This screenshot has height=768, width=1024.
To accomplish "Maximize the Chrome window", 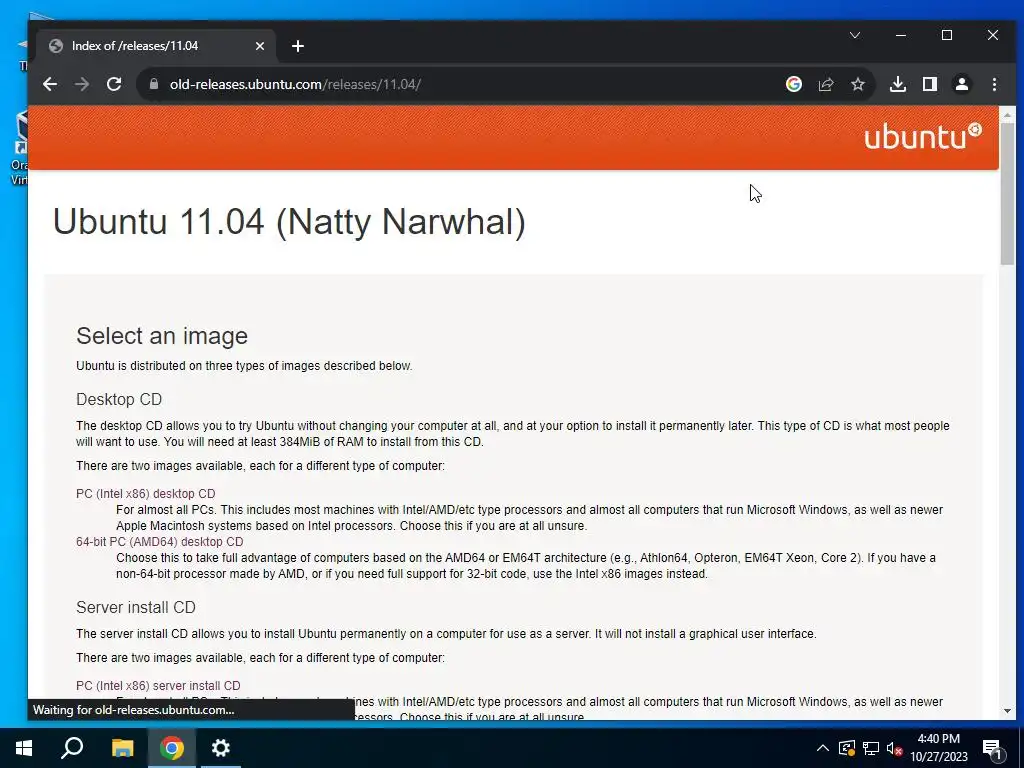I will [947, 35].
